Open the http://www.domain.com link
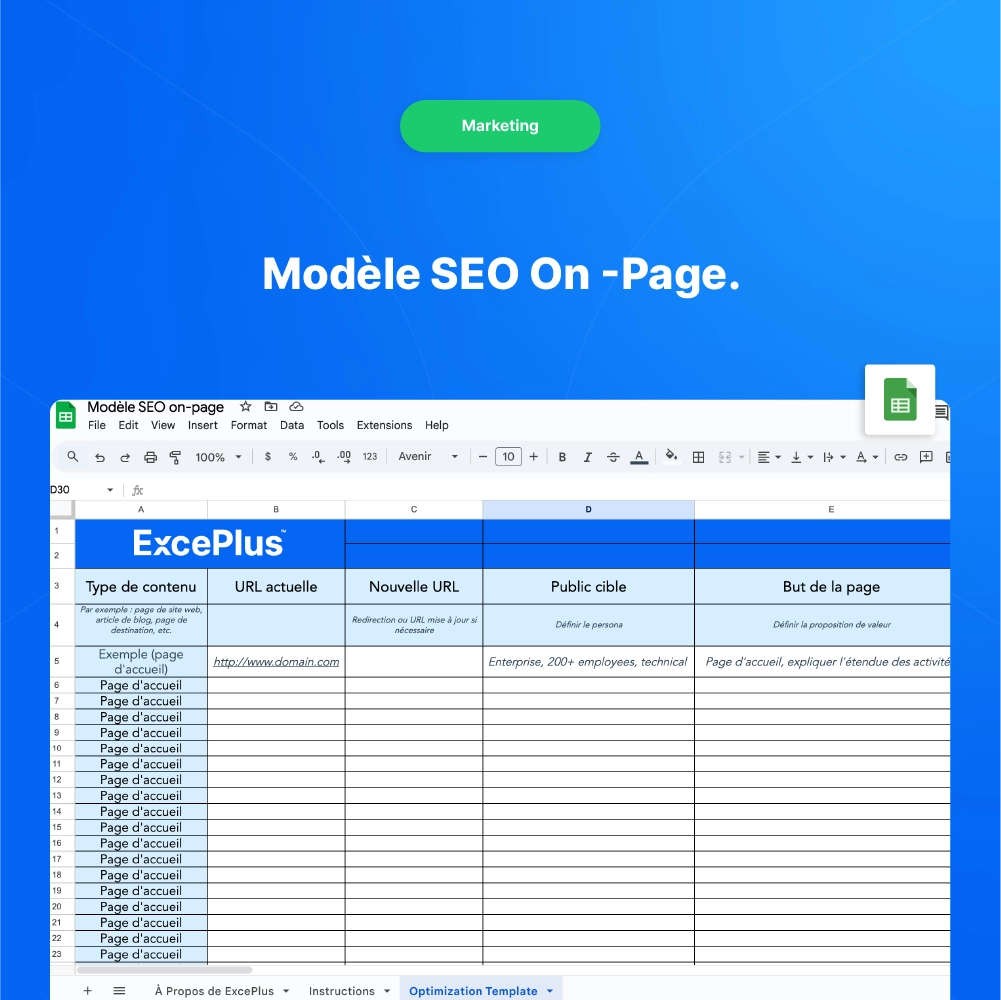This screenshot has width=1001, height=1000. [276, 662]
